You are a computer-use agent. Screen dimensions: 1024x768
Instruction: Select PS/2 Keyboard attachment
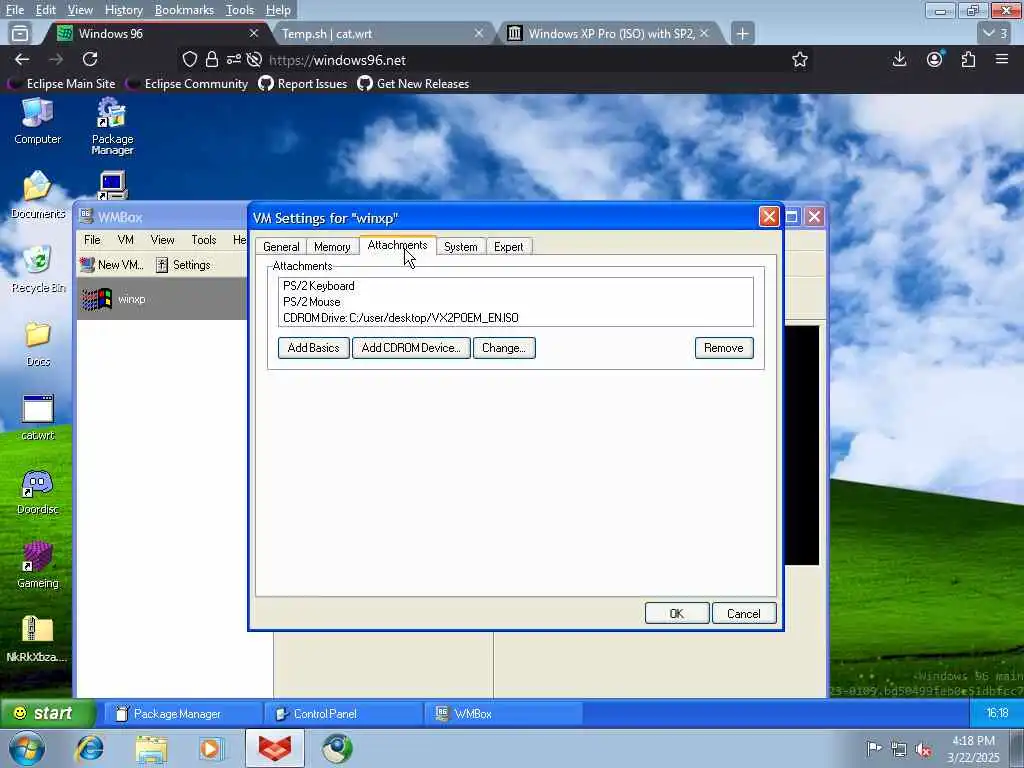click(515, 286)
